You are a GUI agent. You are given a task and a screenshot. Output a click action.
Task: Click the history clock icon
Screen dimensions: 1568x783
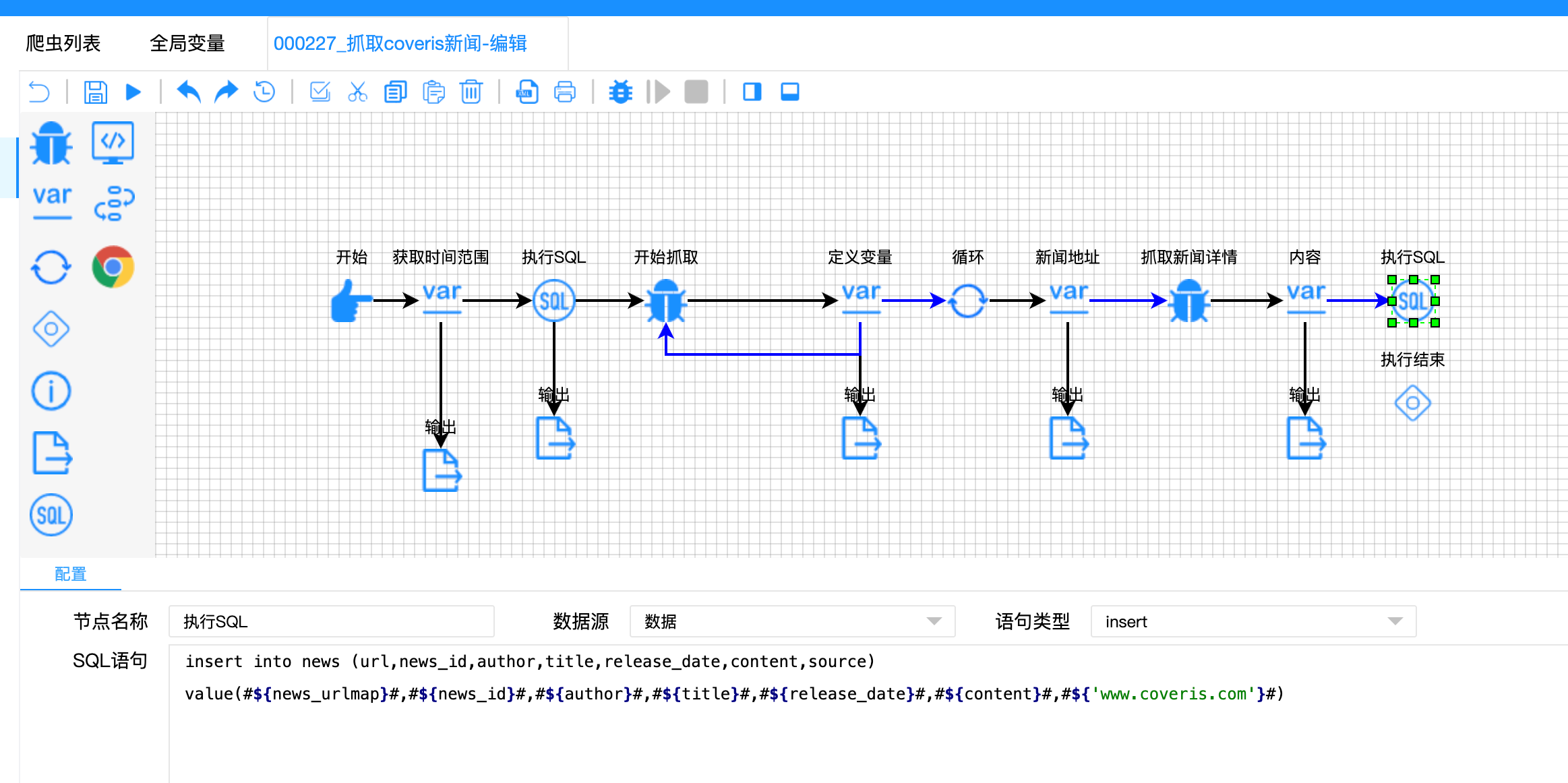[x=264, y=92]
